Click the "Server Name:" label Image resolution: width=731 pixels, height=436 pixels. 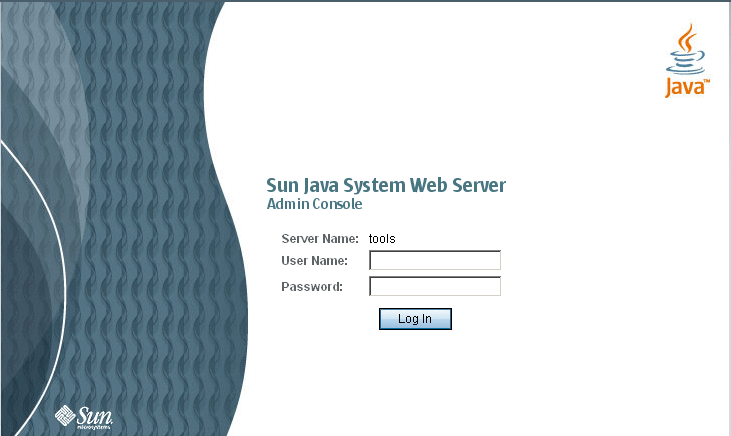click(320, 239)
